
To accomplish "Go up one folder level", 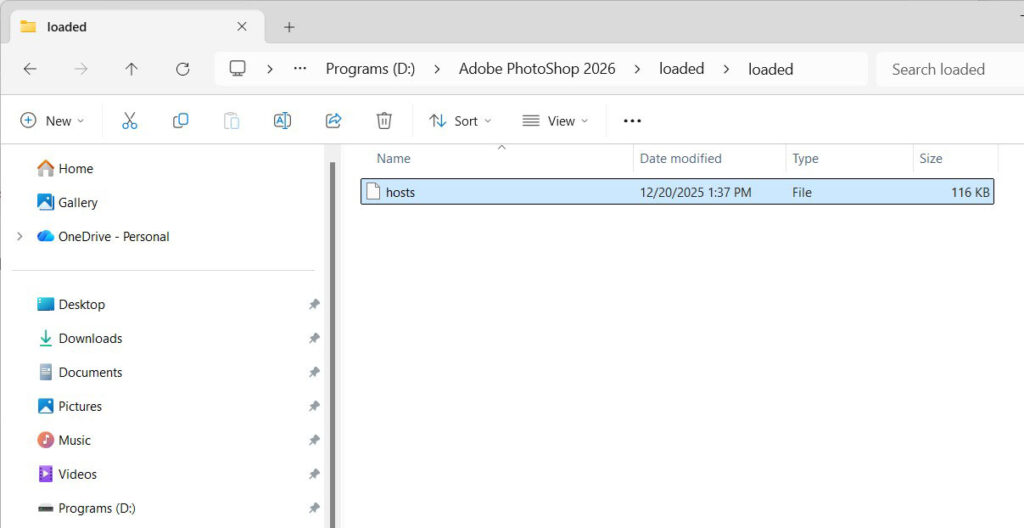I will click(131, 69).
